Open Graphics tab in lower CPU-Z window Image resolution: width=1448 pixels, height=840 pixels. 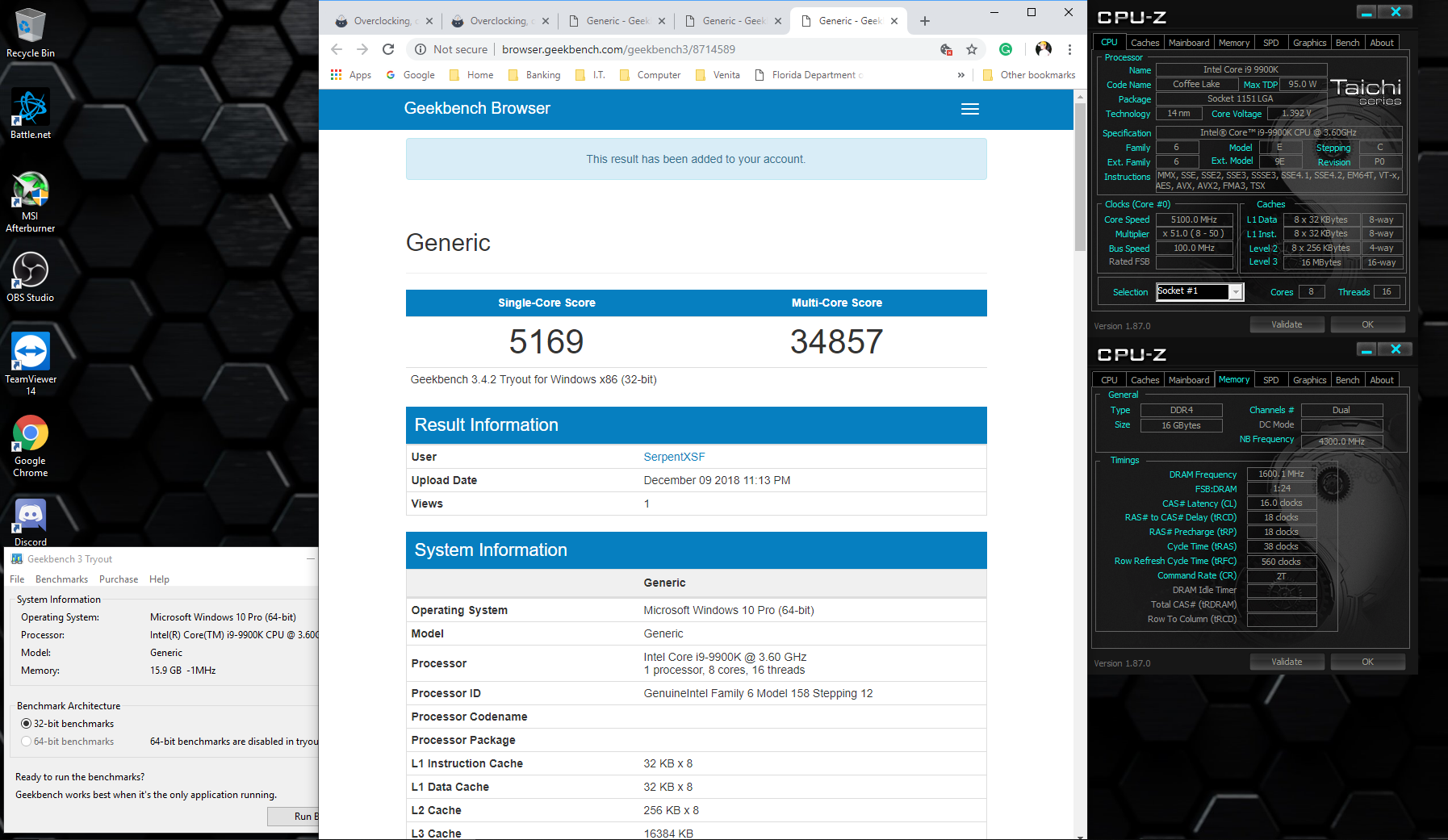coord(1309,380)
